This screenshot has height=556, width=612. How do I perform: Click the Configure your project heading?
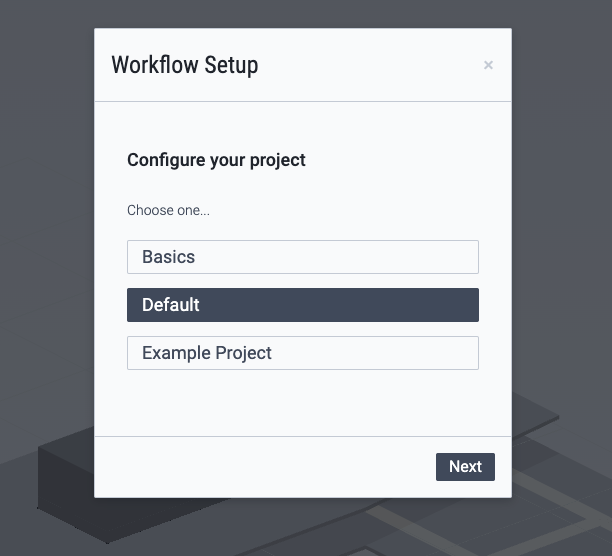pyautogui.click(x=216, y=160)
